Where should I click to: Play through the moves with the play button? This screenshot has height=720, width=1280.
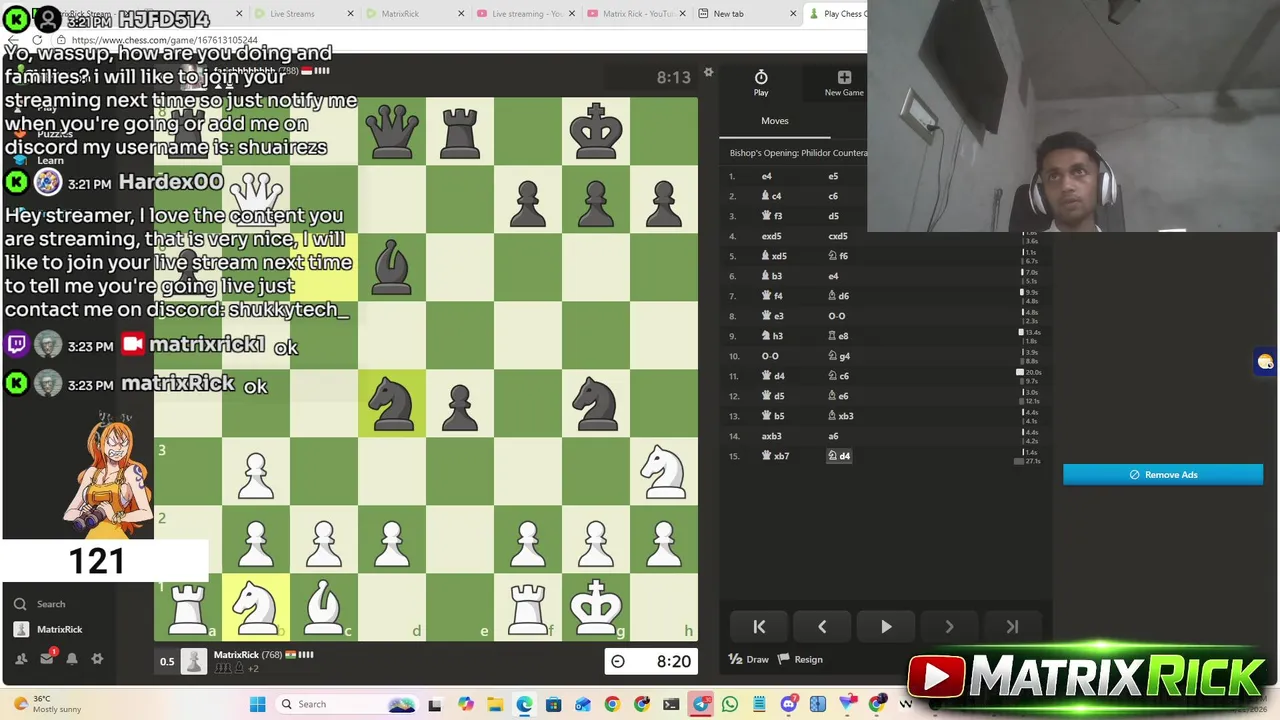(x=886, y=627)
